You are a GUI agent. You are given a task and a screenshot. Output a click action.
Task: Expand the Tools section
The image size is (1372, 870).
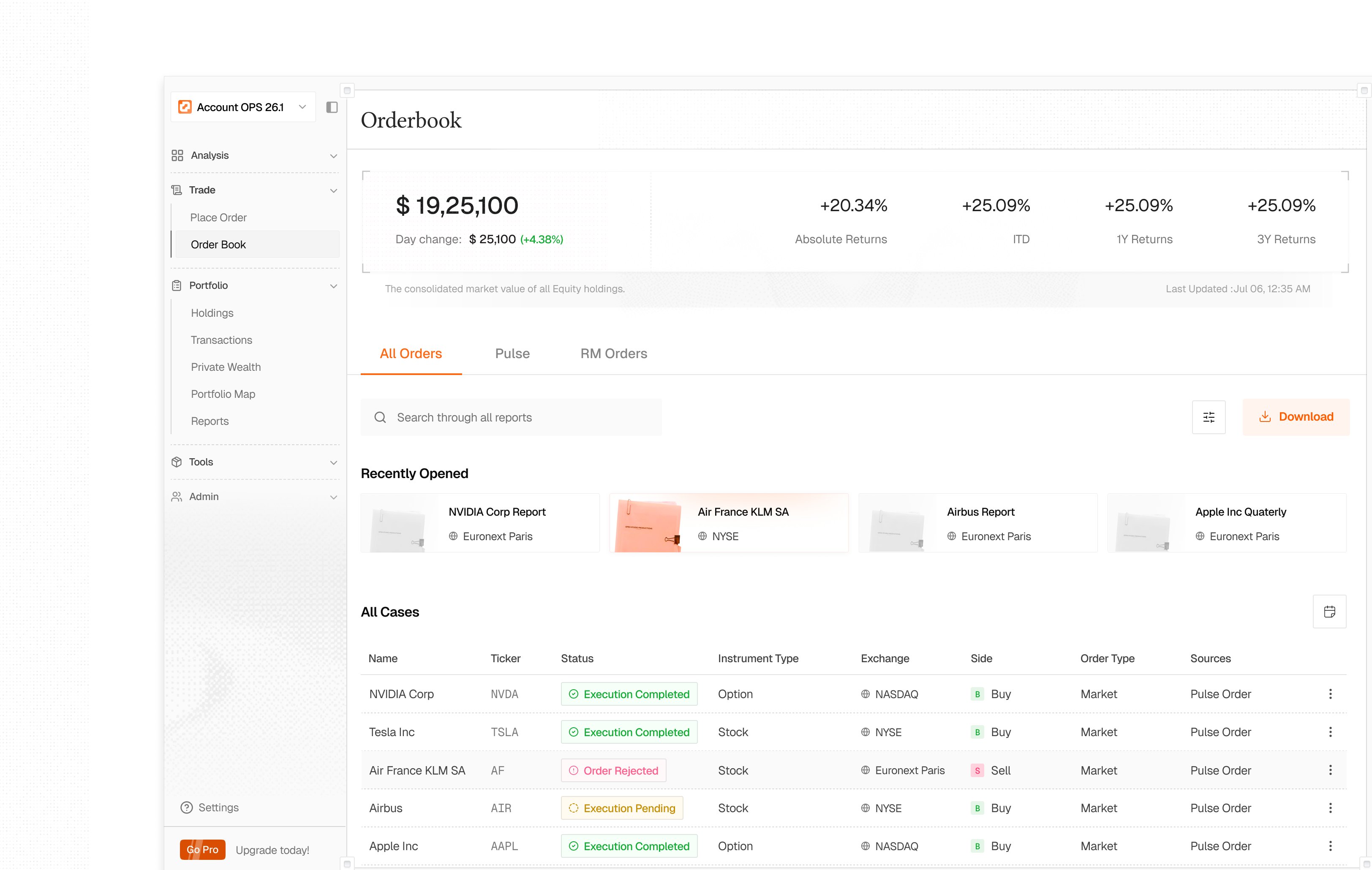pyautogui.click(x=255, y=462)
